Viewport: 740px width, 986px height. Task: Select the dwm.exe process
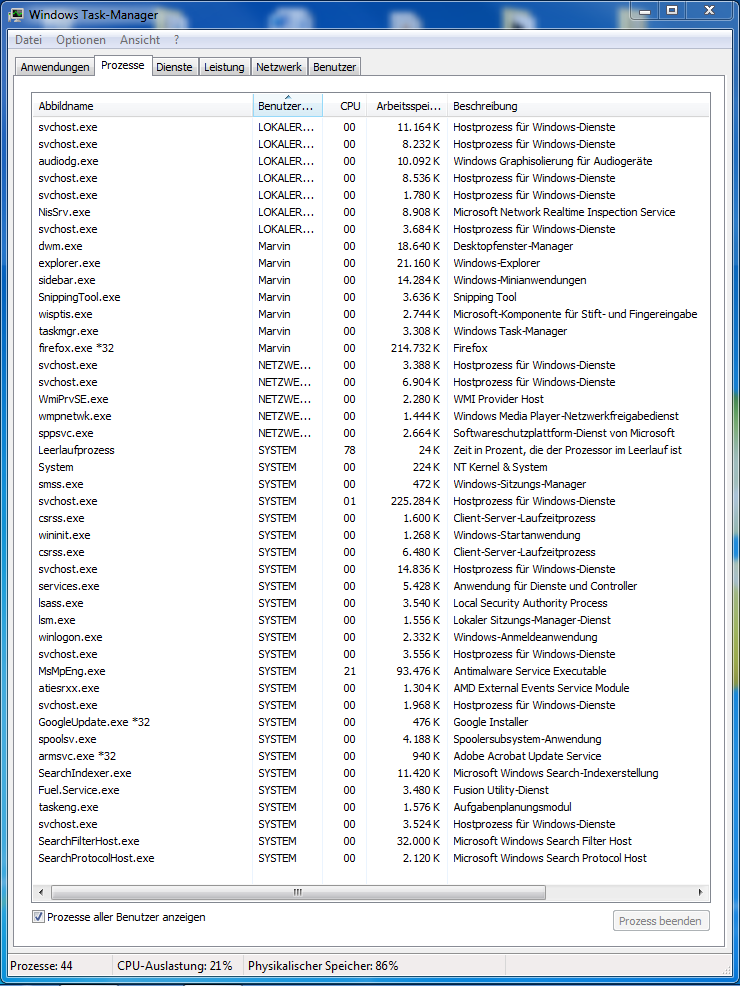pyautogui.click(x=371, y=246)
